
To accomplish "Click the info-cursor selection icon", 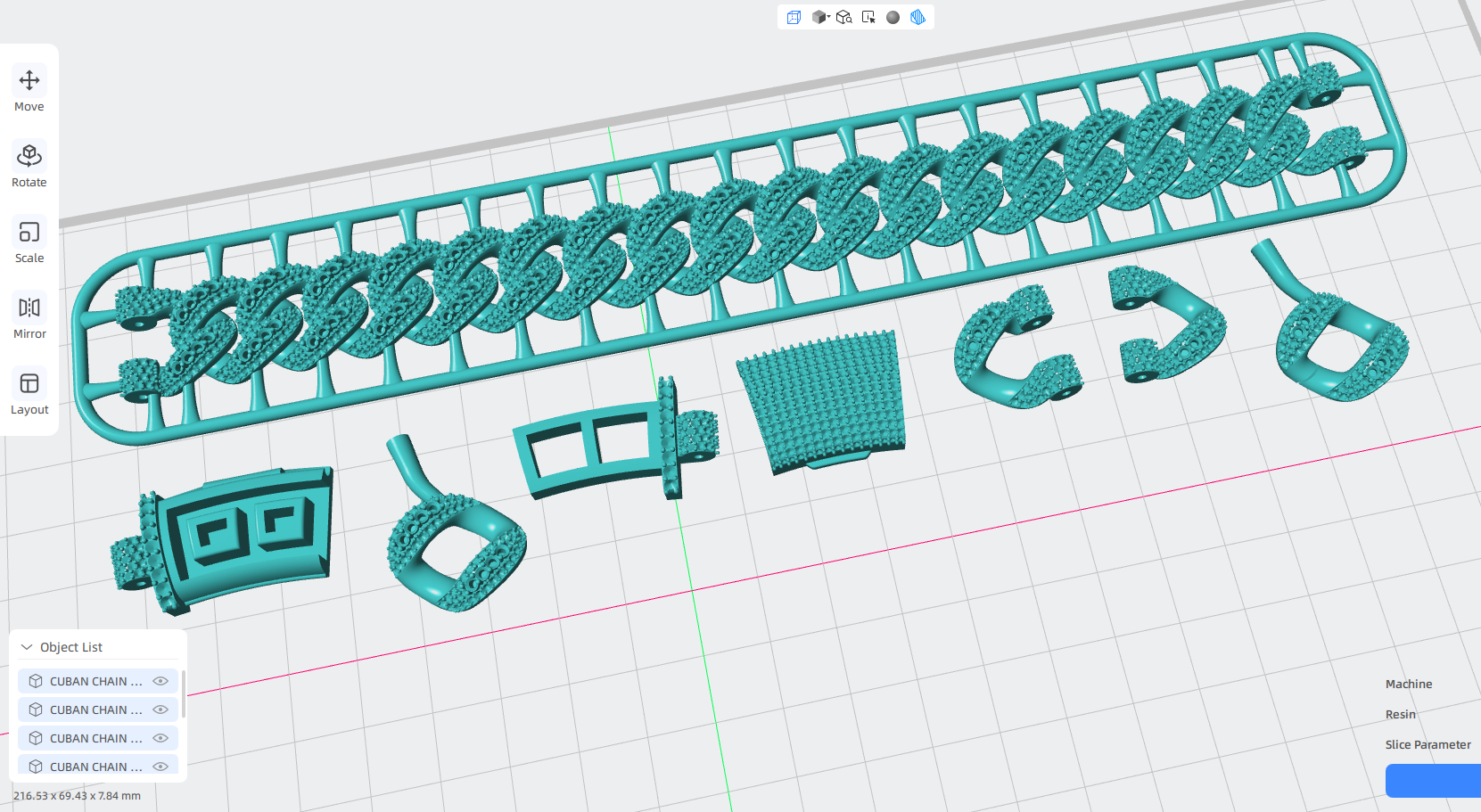I will pyautogui.click(x=868, y=17).
